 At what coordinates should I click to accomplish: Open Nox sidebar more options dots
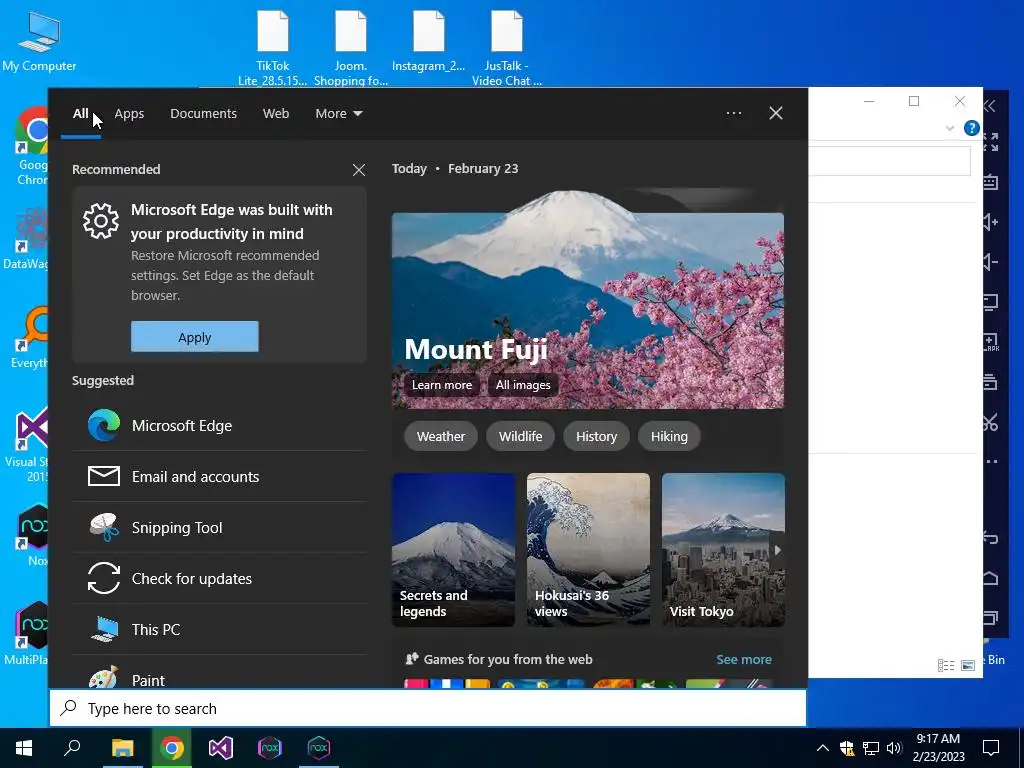click(x=991, y=461)
